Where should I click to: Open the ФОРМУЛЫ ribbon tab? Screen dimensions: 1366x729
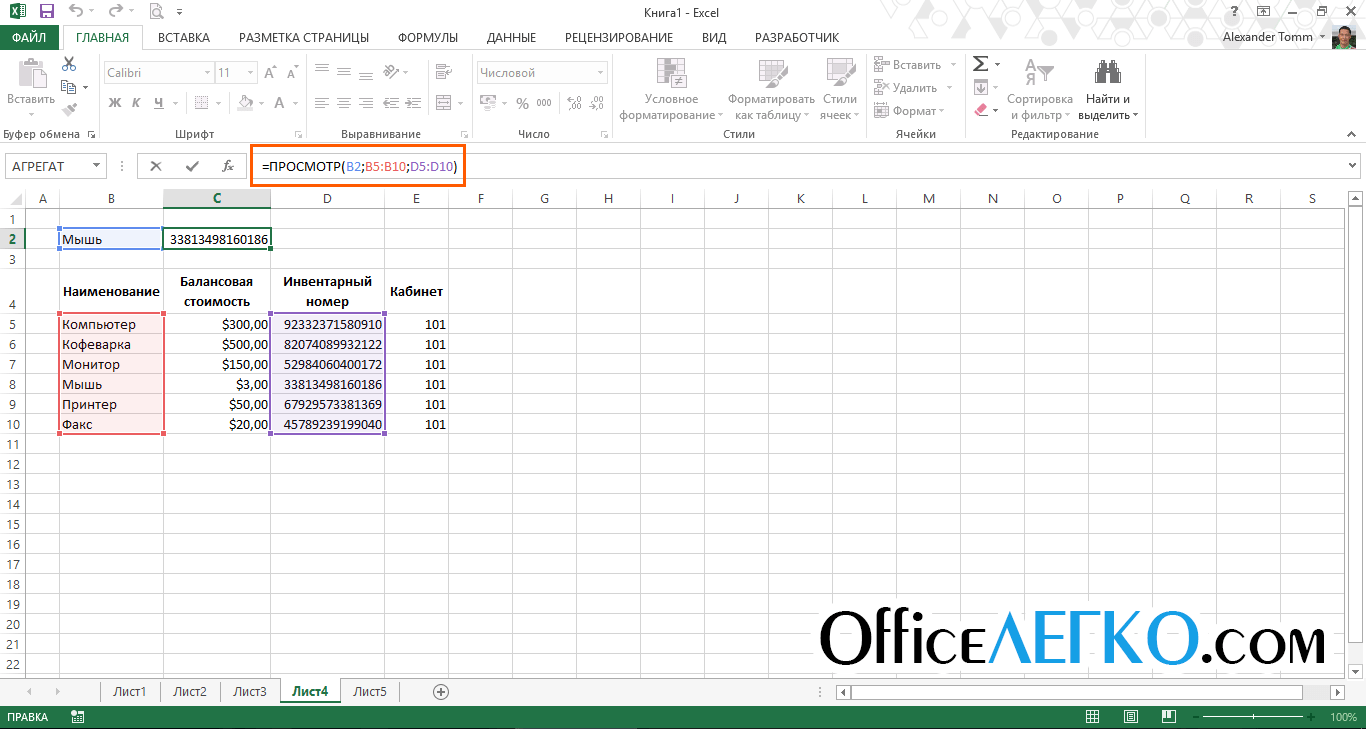pyautogui.click(x=427, y=38)
